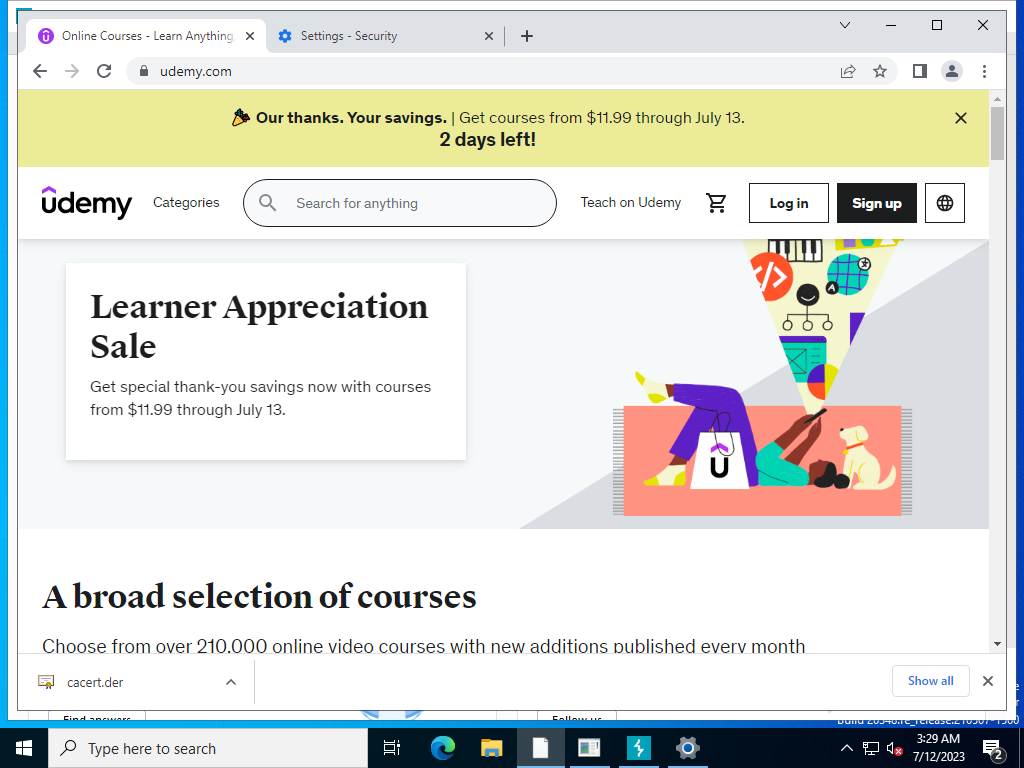Image resolution: width=1024 pixels, height=768 pixels.
Task: Select the Online Courses tab
Action: pyautogui.click(x=147, y=37)
